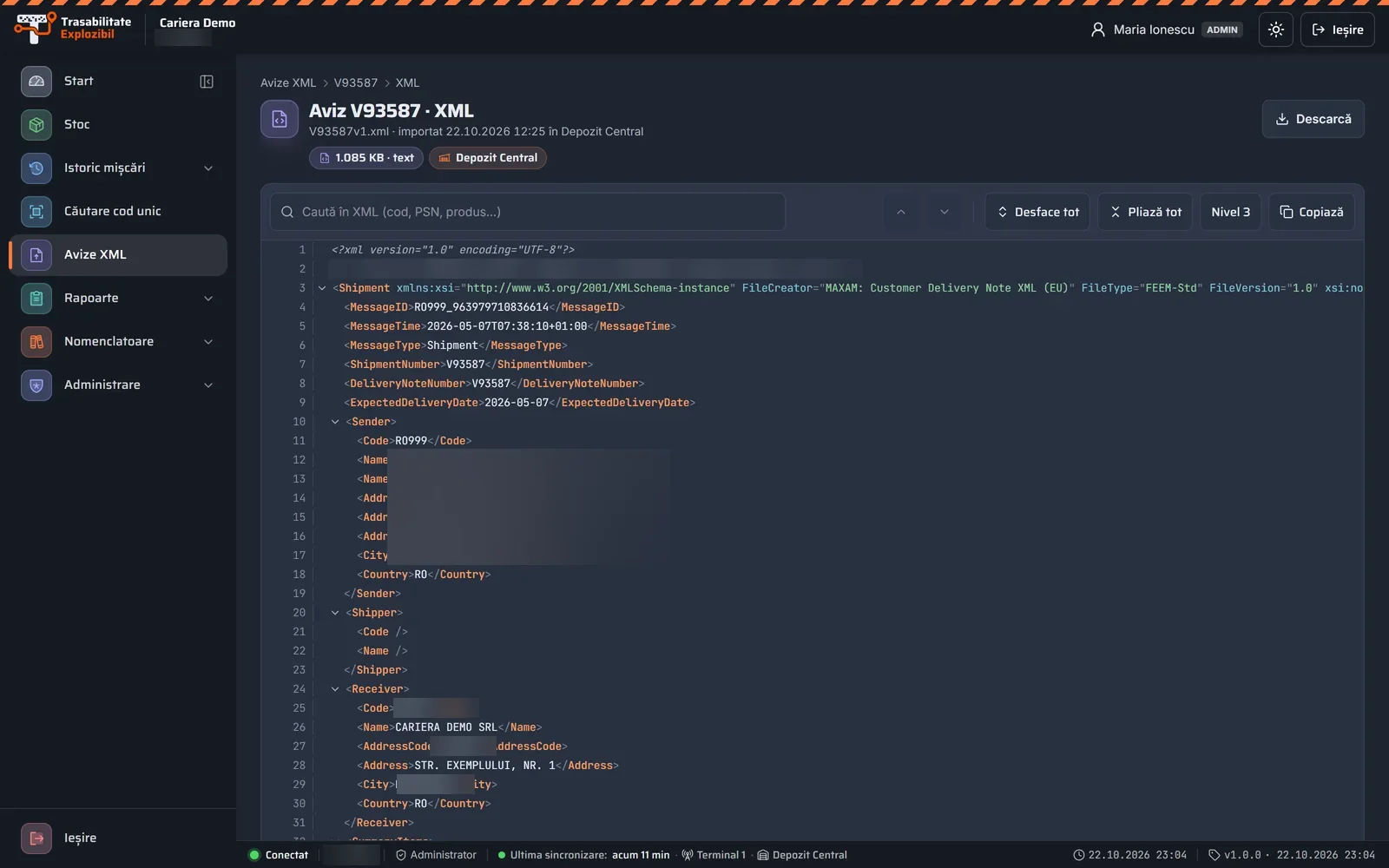Go to previous search match

point(901,212)
